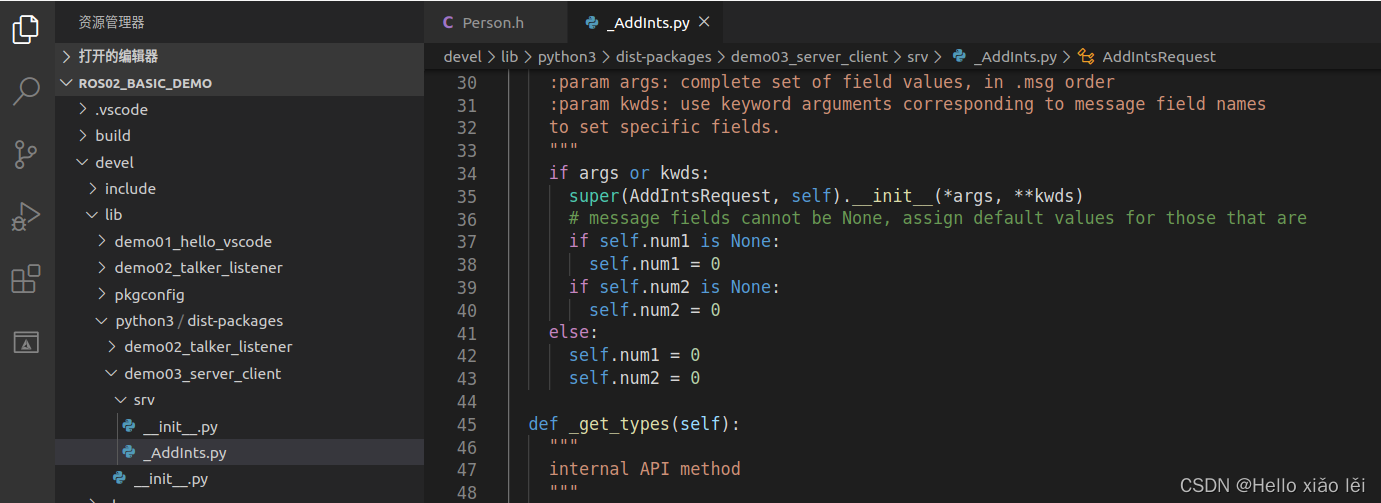Click the devel breadcrumb segment
Viewport: 1381px width, 503px height.
pyautogui.click(x=462, y=57)
